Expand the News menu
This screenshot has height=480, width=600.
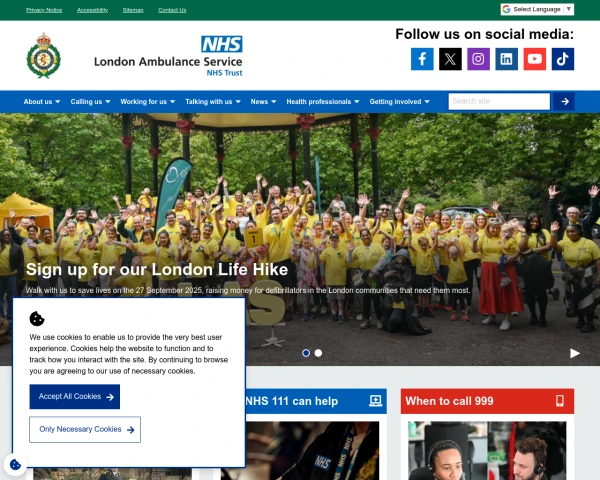click(263, 101)
